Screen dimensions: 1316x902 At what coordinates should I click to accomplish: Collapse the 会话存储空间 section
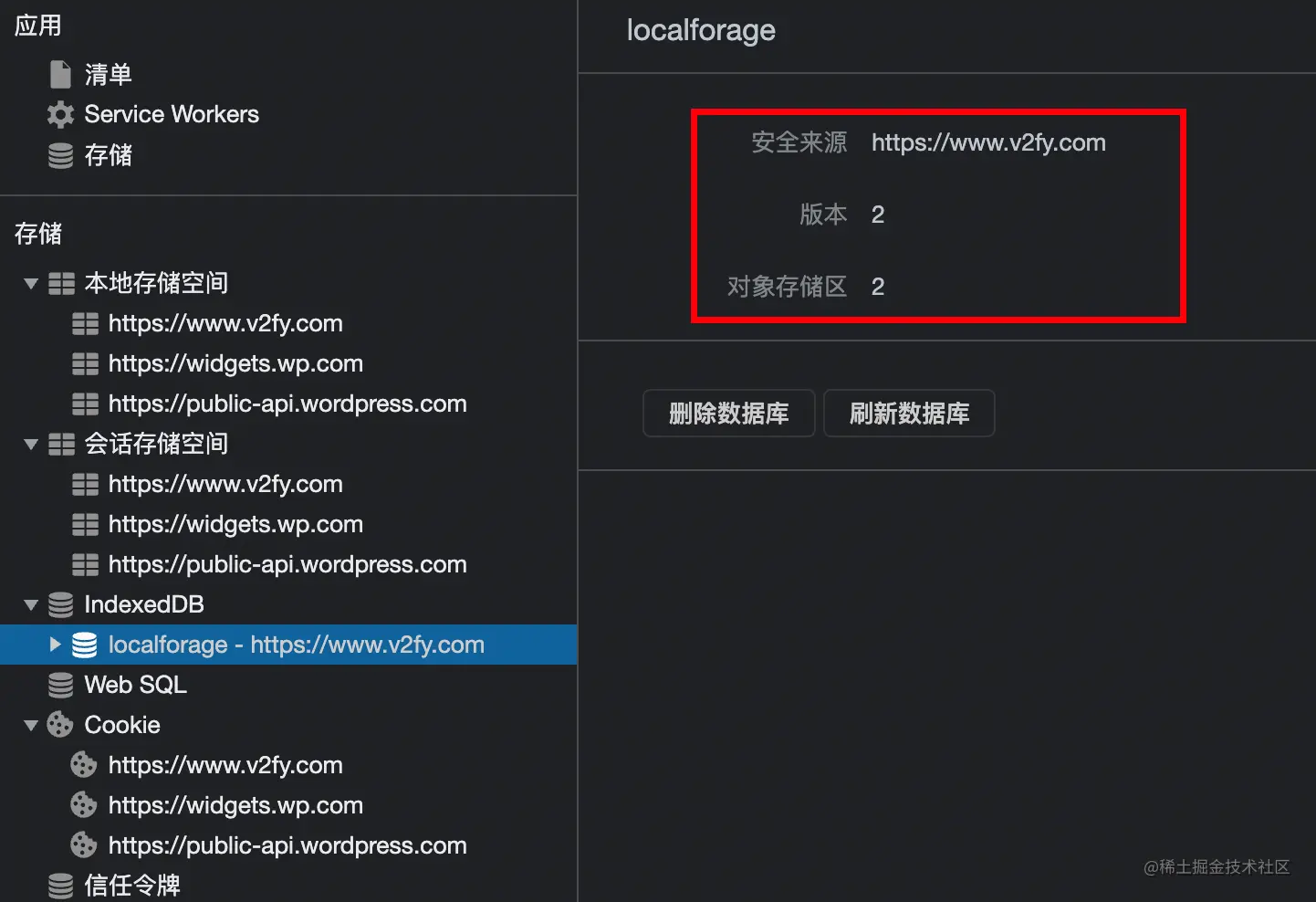[x=30, y=445]
